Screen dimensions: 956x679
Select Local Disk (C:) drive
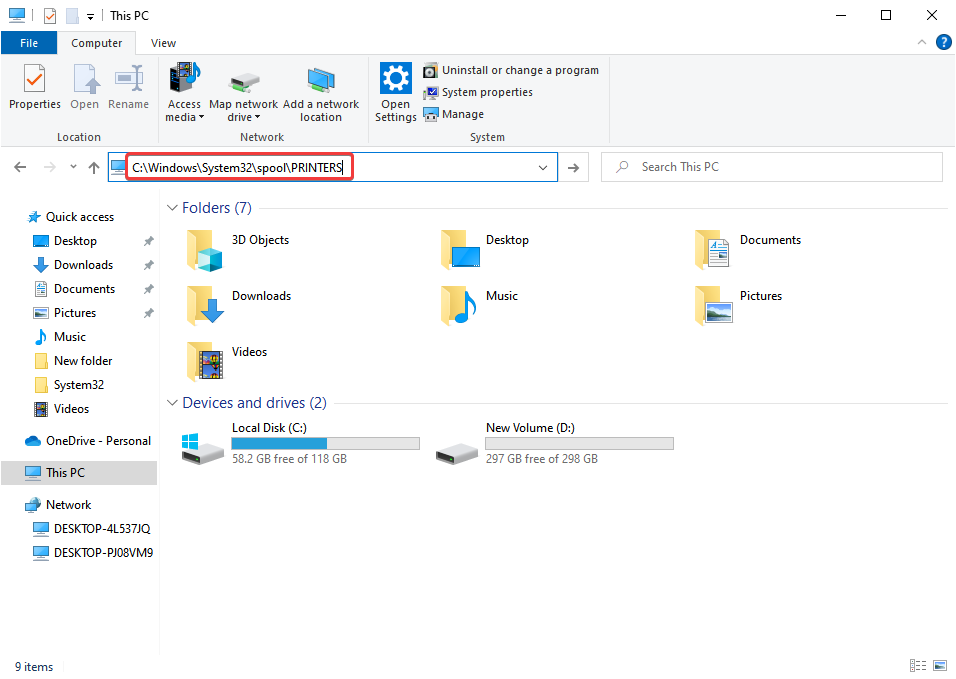tap(301, 444)
